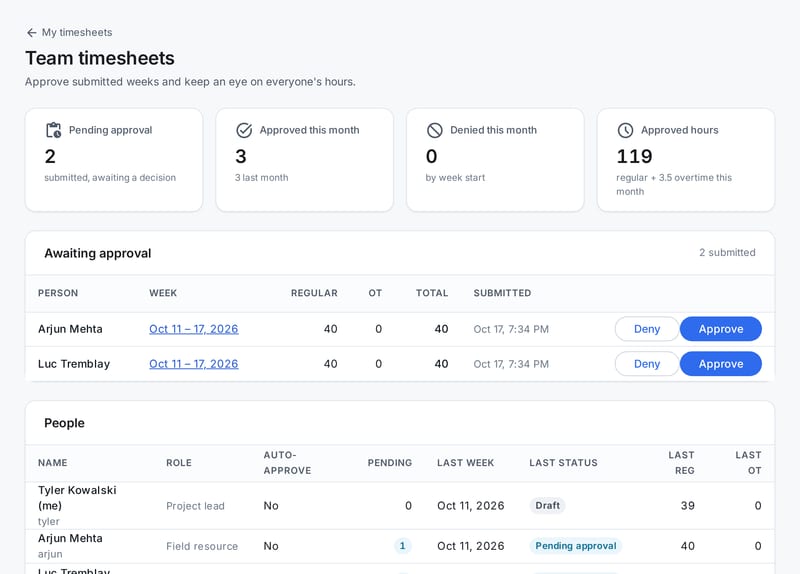Click Tyler Kowalski's last week Oct 11, 2026
Screen dimensions: 800x574
470,506
